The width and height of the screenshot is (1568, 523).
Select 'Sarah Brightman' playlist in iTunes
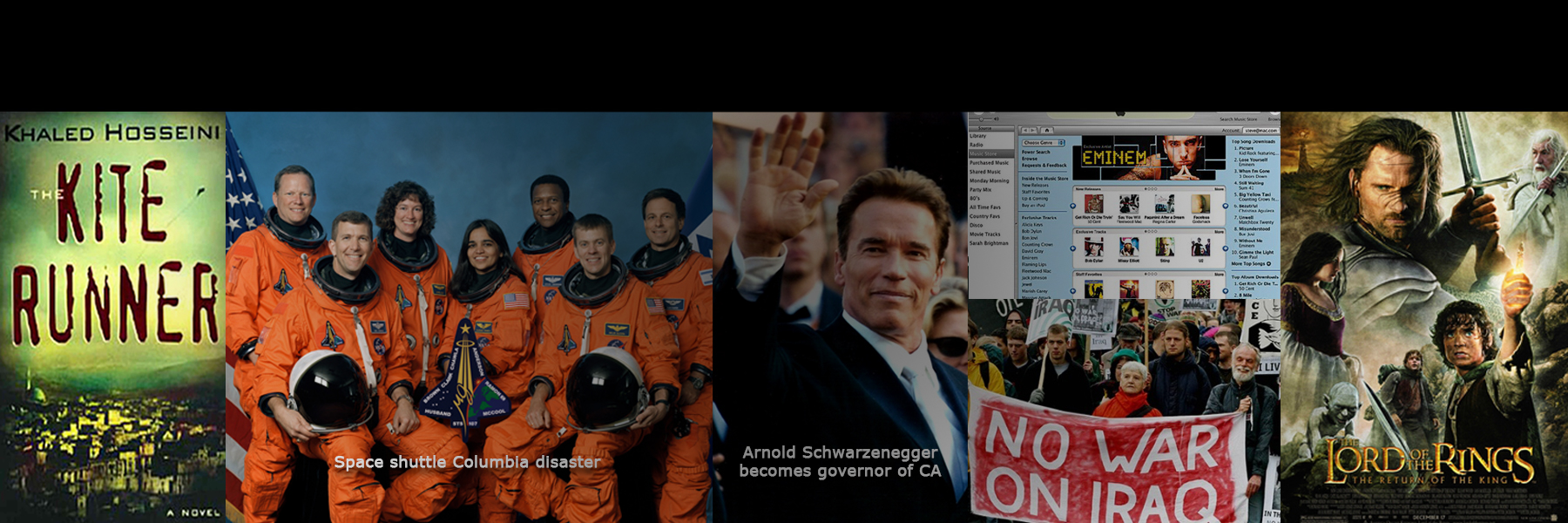pos(989,243)
